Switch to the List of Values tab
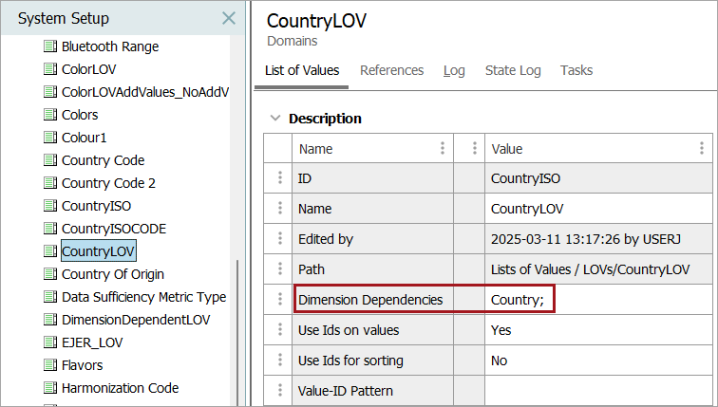Screen dimensions: 718x407 coord(302,71)
